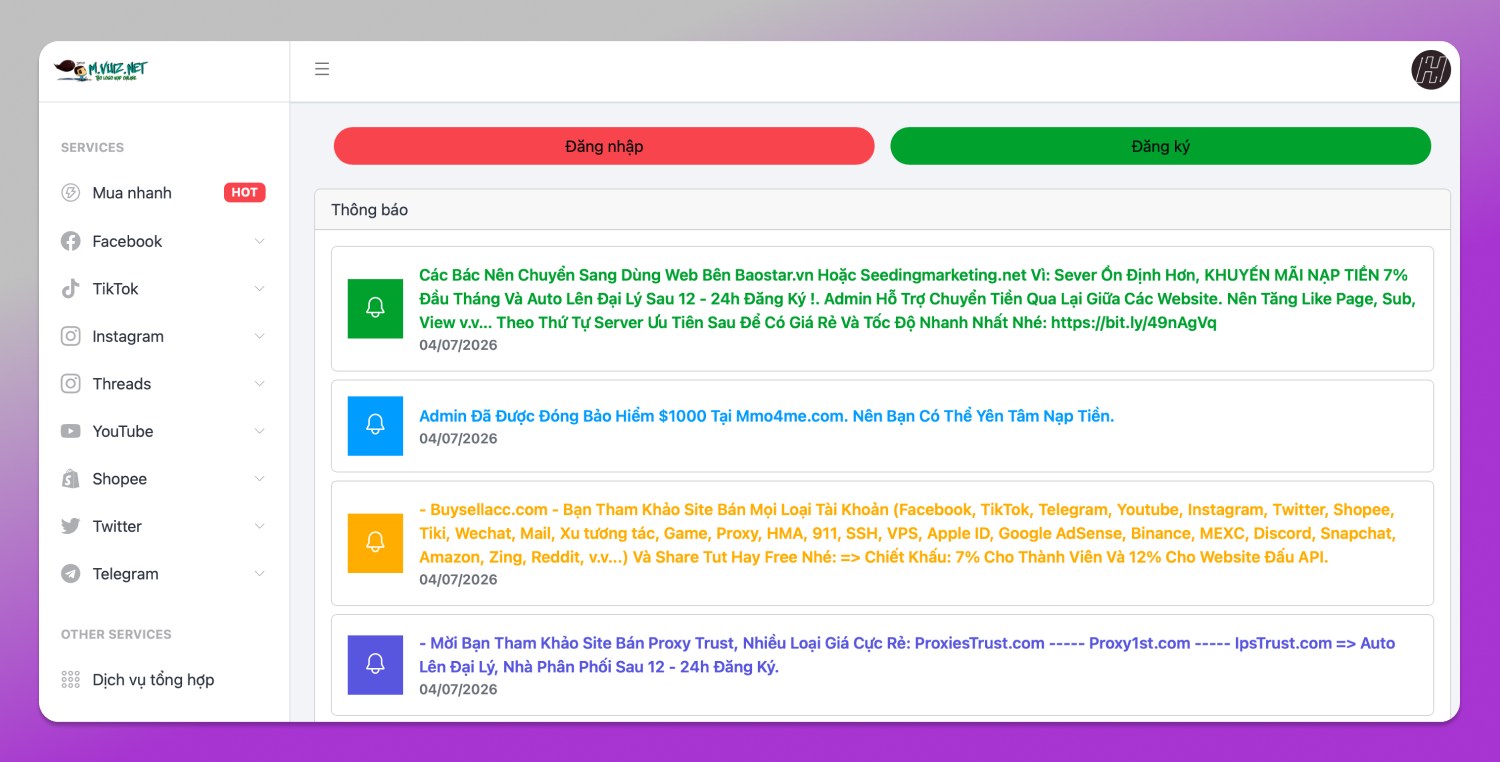Expand the YouTube services chevron
Screen dimensions: 1500x762
click(x=260, y=431)
